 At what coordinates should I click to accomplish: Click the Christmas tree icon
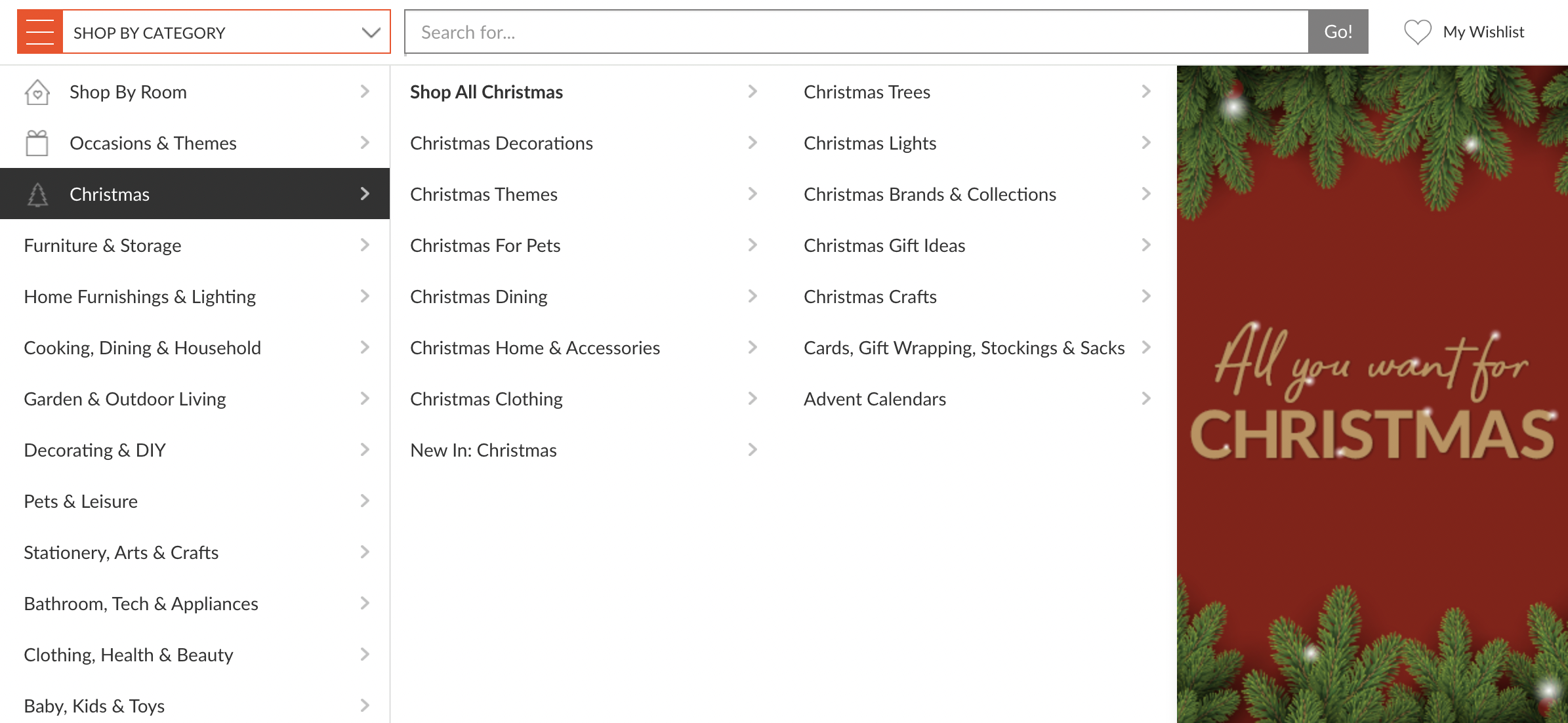tap(37, 194)
